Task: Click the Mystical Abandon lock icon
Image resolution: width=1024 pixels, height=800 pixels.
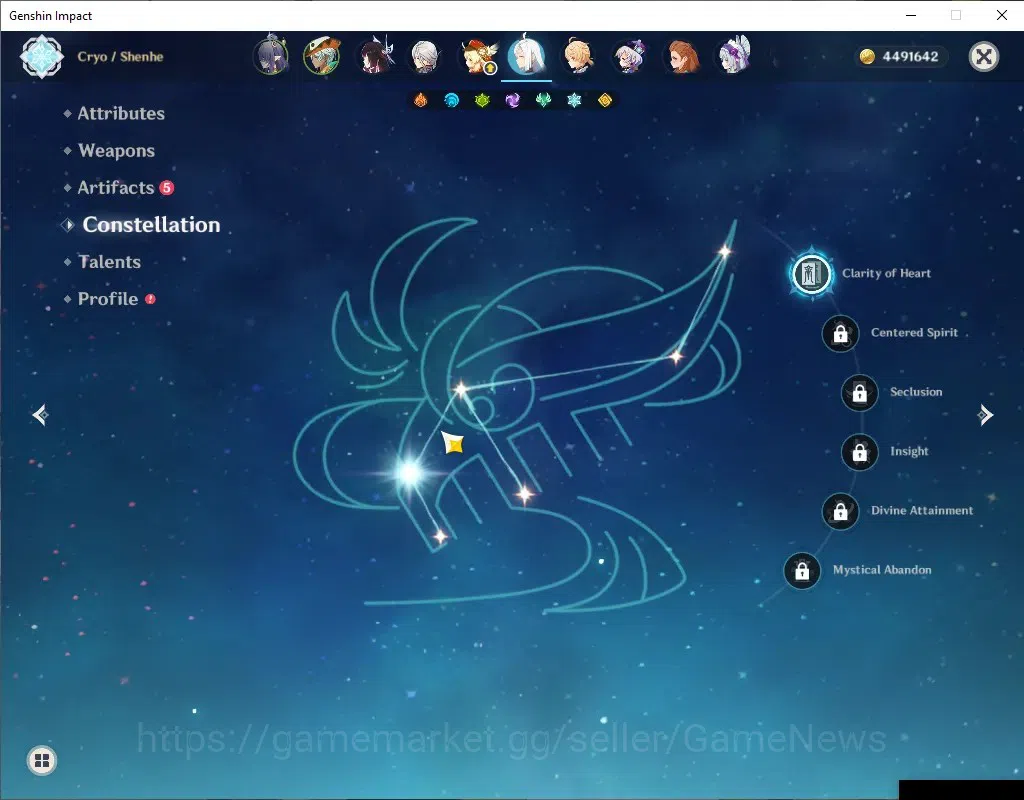Action: pyautogui.click(x=802, y=571)
